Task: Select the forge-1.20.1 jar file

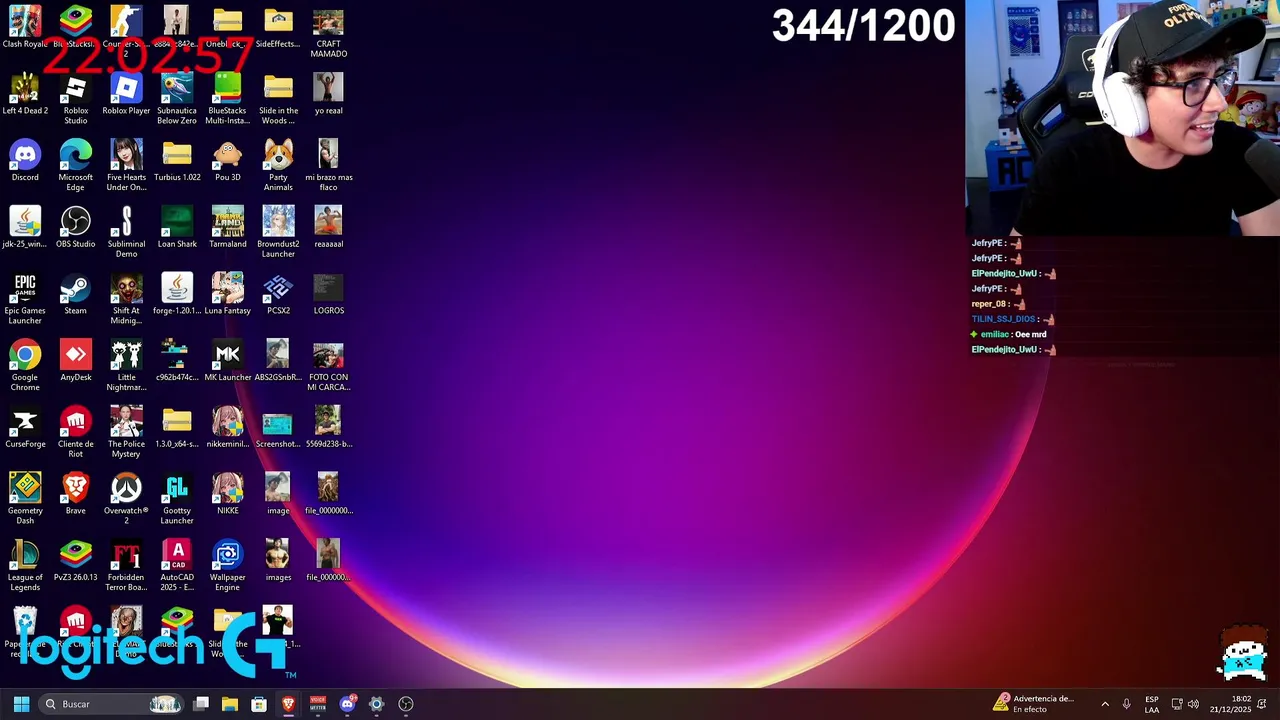Action: (x=177, y=295)
